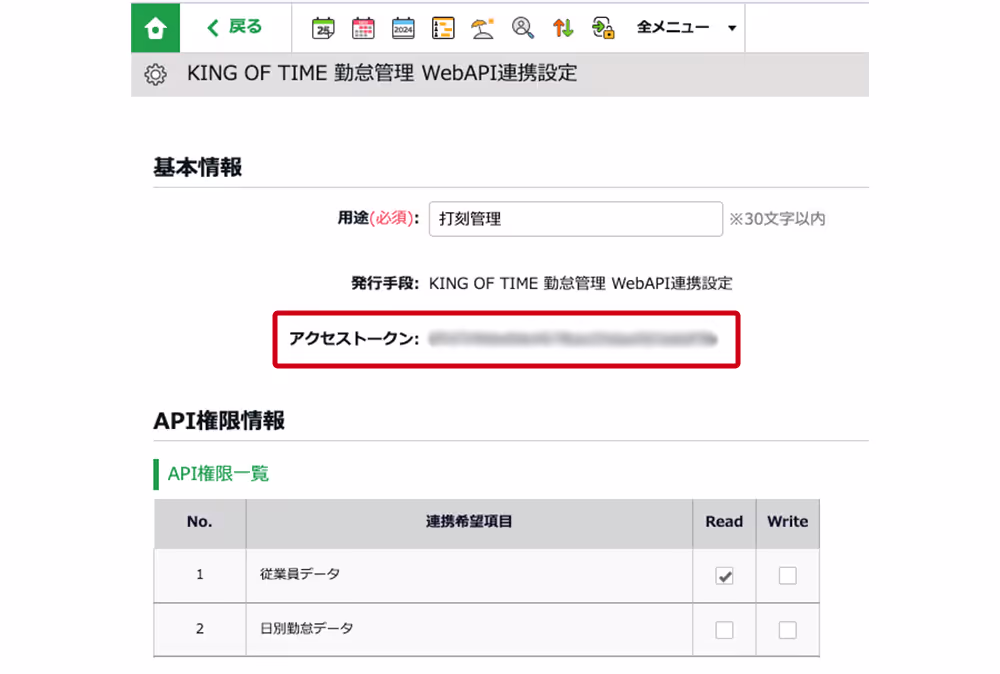Click the Write column header
Viewport: 1000px width, 674px height.
tap(788, 522)
